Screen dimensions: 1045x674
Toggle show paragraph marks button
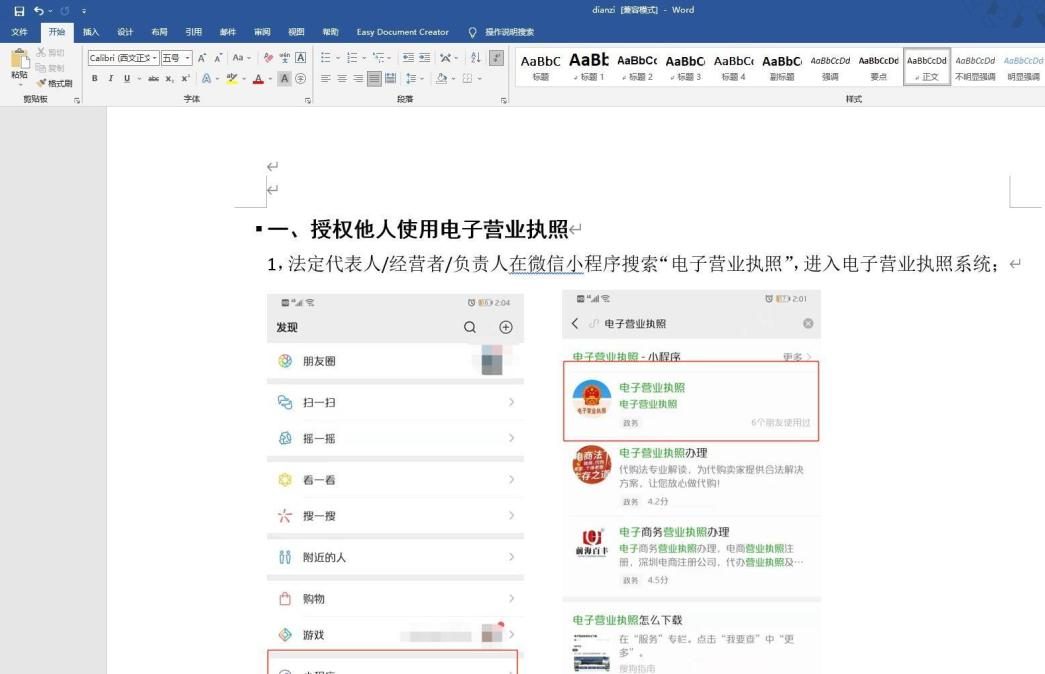[497, 58]
